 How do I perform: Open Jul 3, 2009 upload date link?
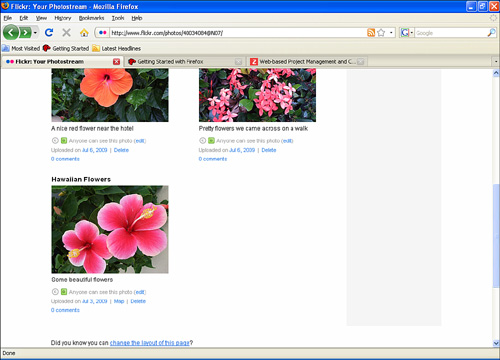(95, 301)
